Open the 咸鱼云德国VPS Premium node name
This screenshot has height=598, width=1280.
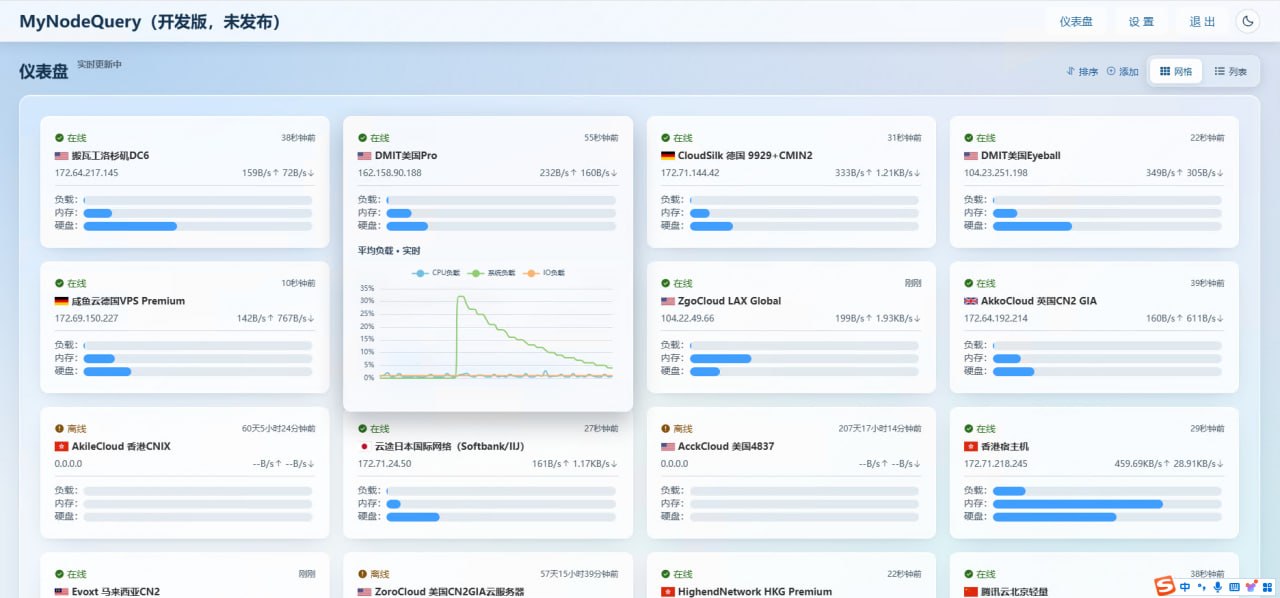(128, 301)
